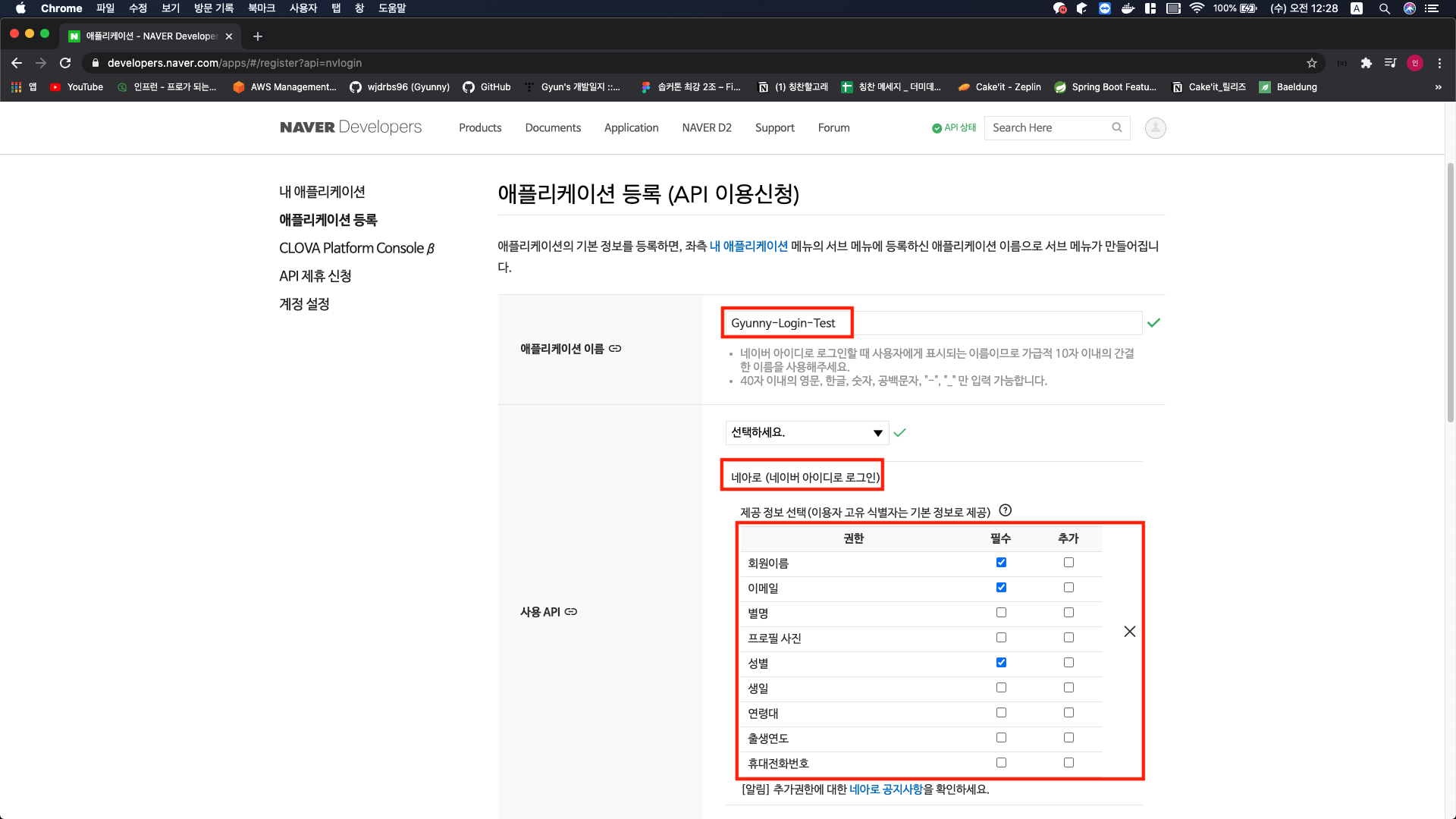
Task: Open the user profile avatar icon
Action: (1155, 128)
